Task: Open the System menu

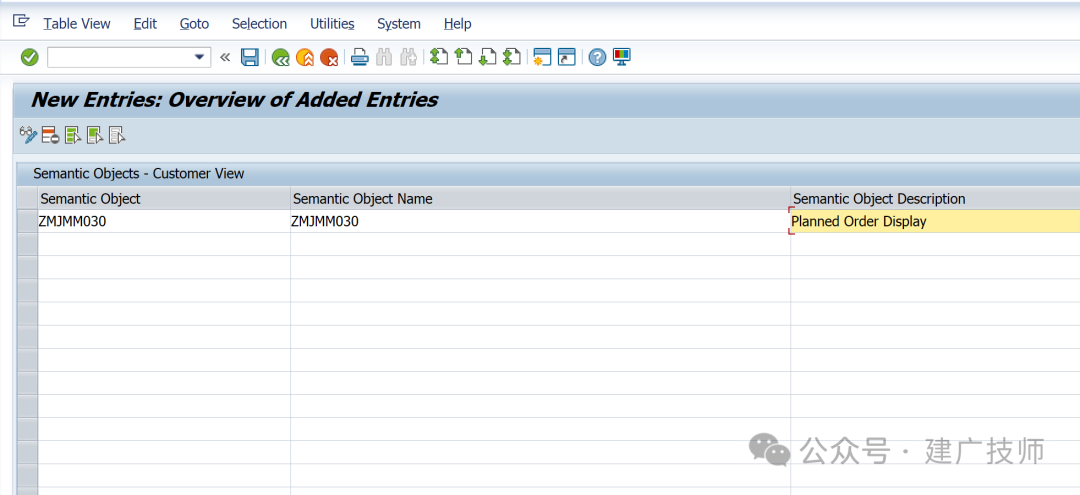Action: click(399, 23)
